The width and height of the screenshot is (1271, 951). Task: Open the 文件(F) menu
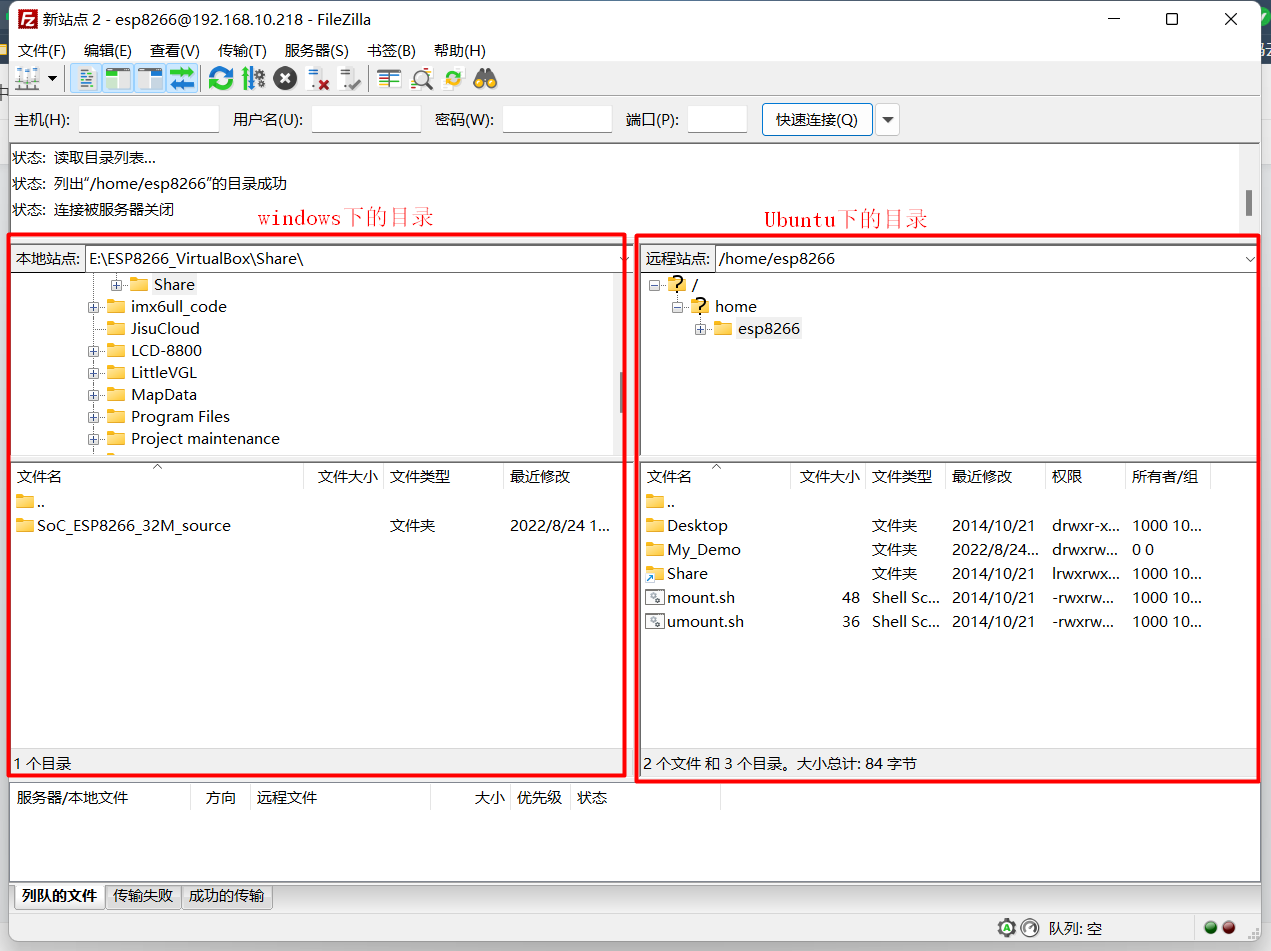pyautogui.click(x=42, y=51)
